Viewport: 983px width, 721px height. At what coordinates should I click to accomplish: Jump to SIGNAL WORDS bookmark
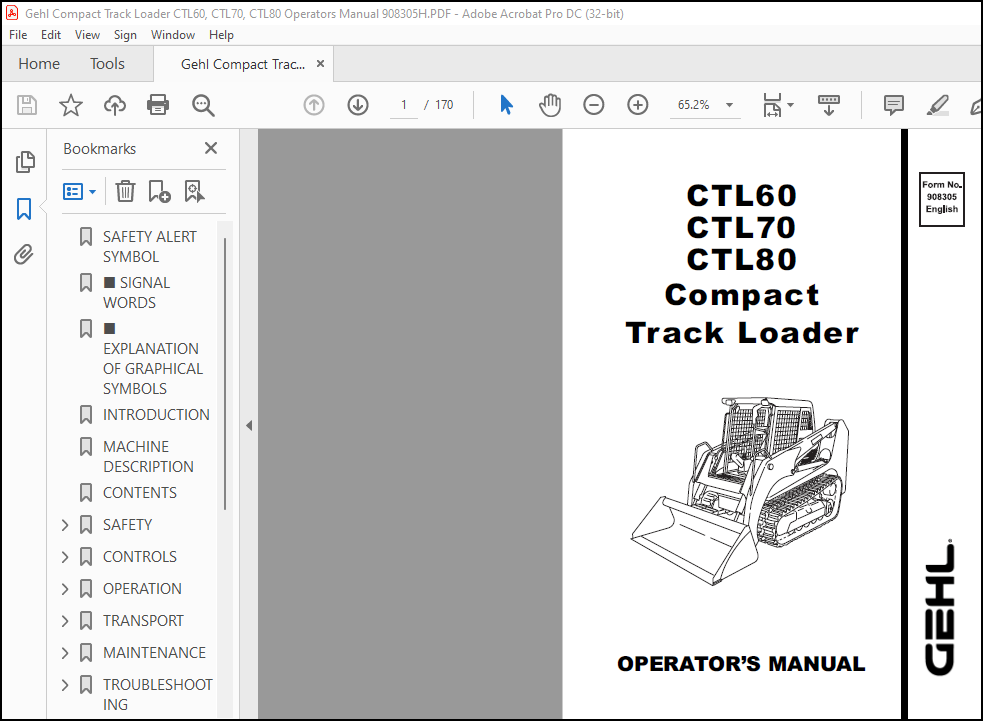tap(137, 293)
